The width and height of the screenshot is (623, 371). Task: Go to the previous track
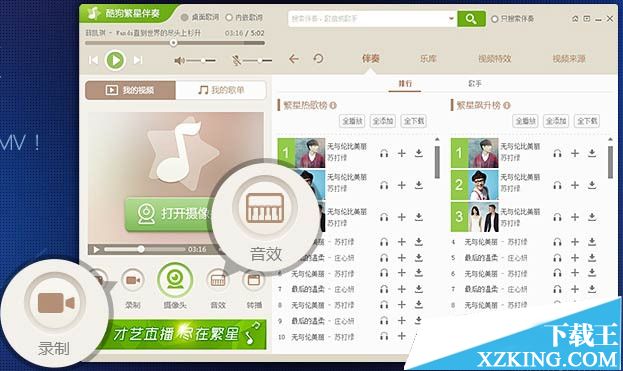[x=93, y=60]
